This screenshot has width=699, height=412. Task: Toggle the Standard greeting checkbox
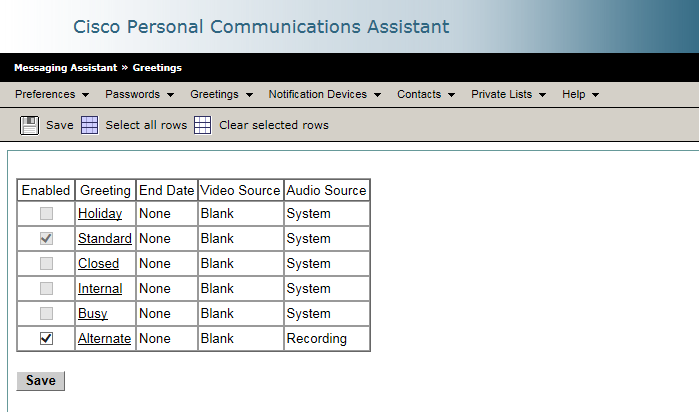point(46,239)
